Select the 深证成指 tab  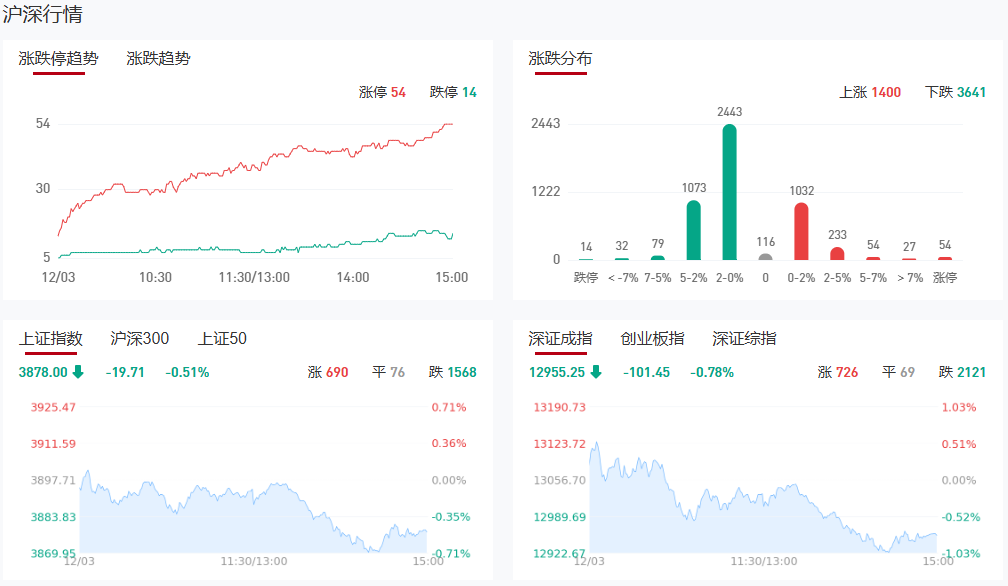point(560,338)
